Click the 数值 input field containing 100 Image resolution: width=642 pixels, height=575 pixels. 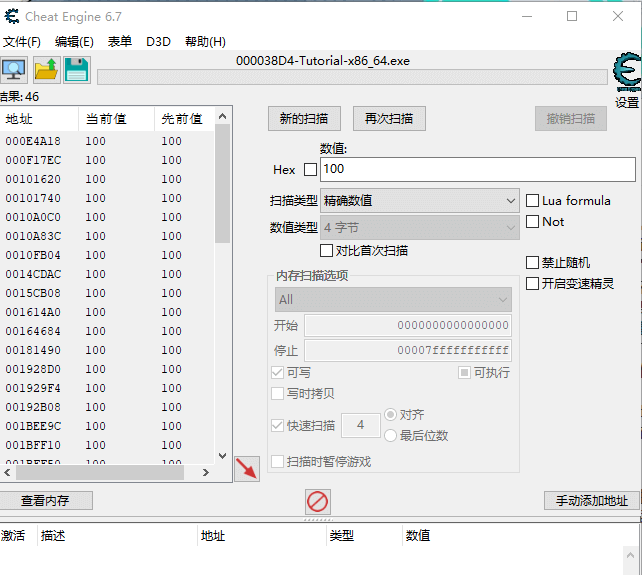click(477, 169)
